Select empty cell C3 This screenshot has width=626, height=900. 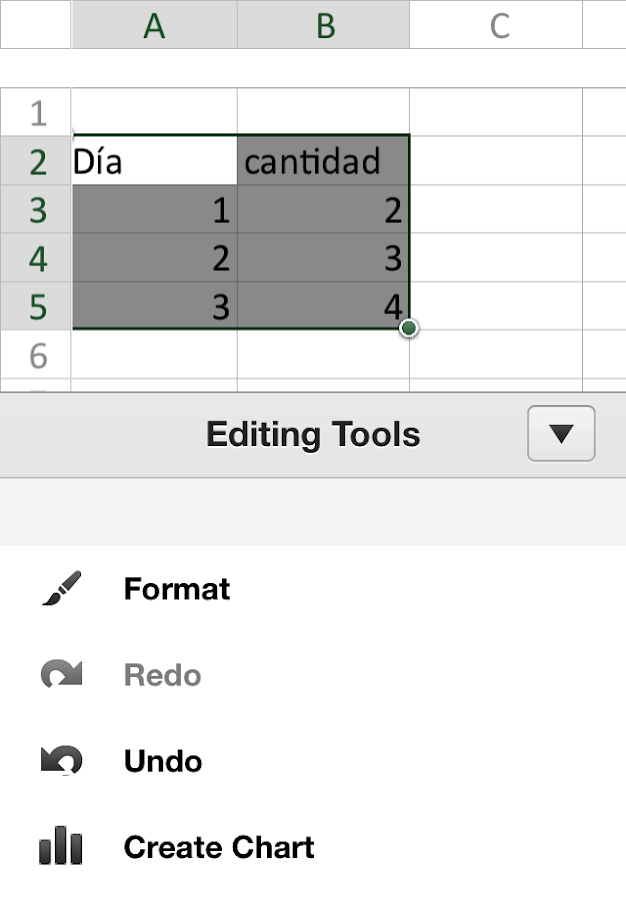[496, 209]
